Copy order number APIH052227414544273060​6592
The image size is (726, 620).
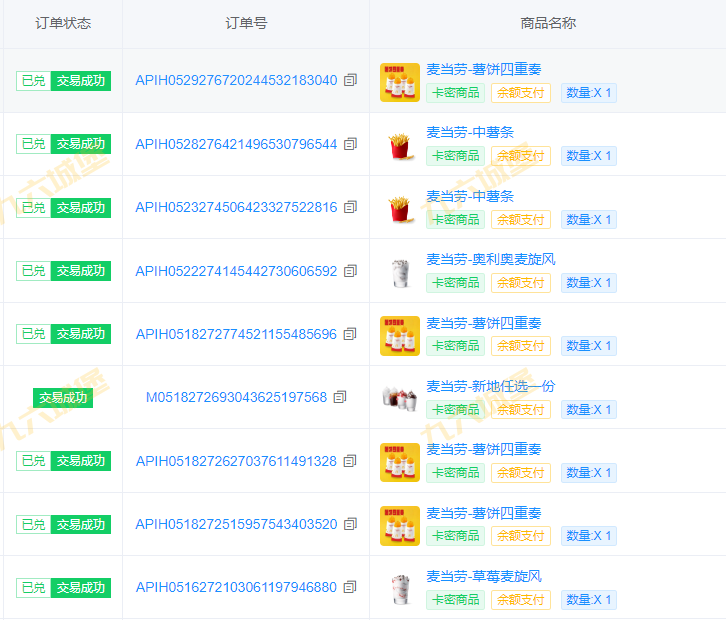pos(350,271)
